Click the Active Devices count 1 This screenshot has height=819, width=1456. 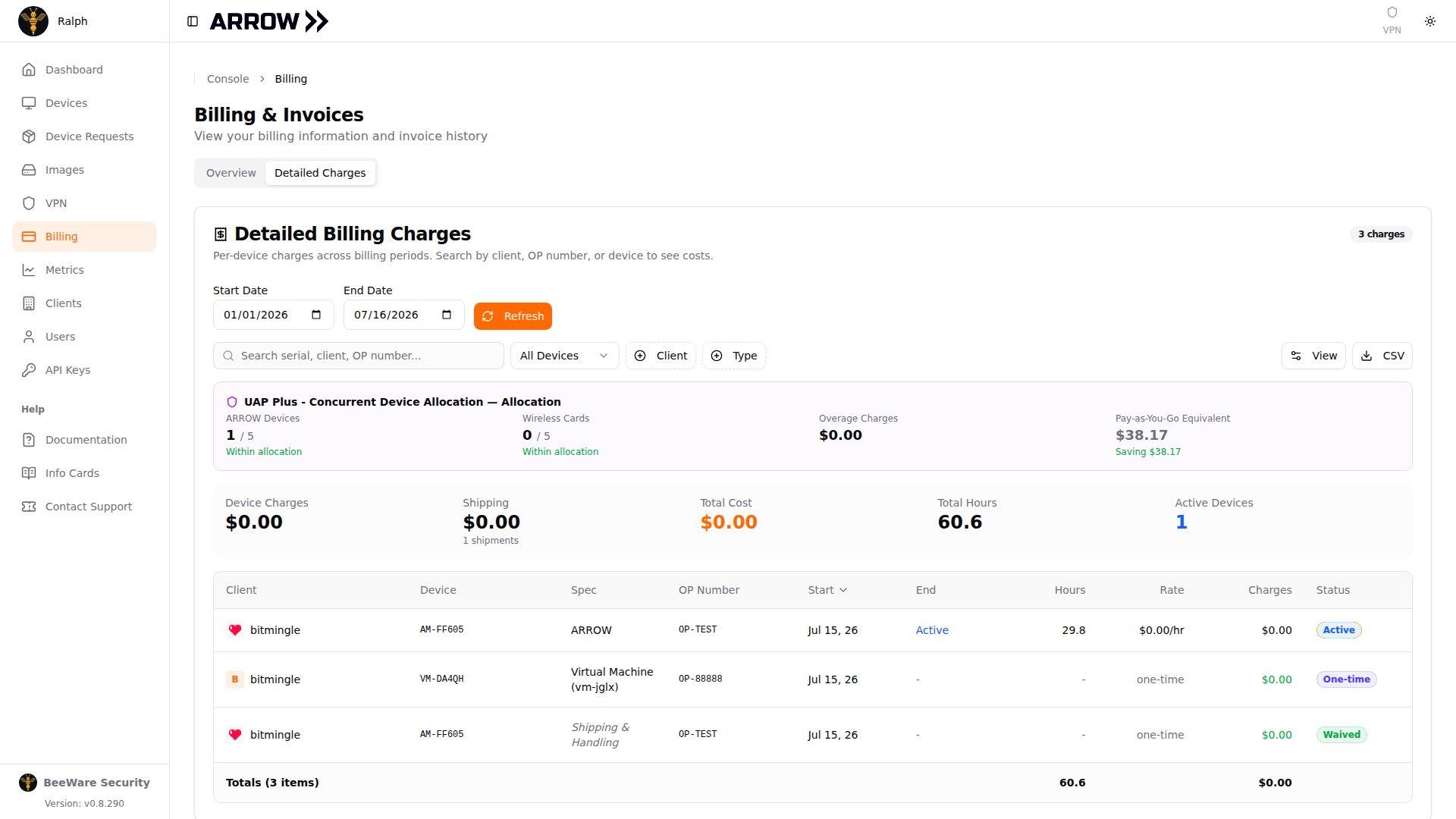[x=1181, y=522]
